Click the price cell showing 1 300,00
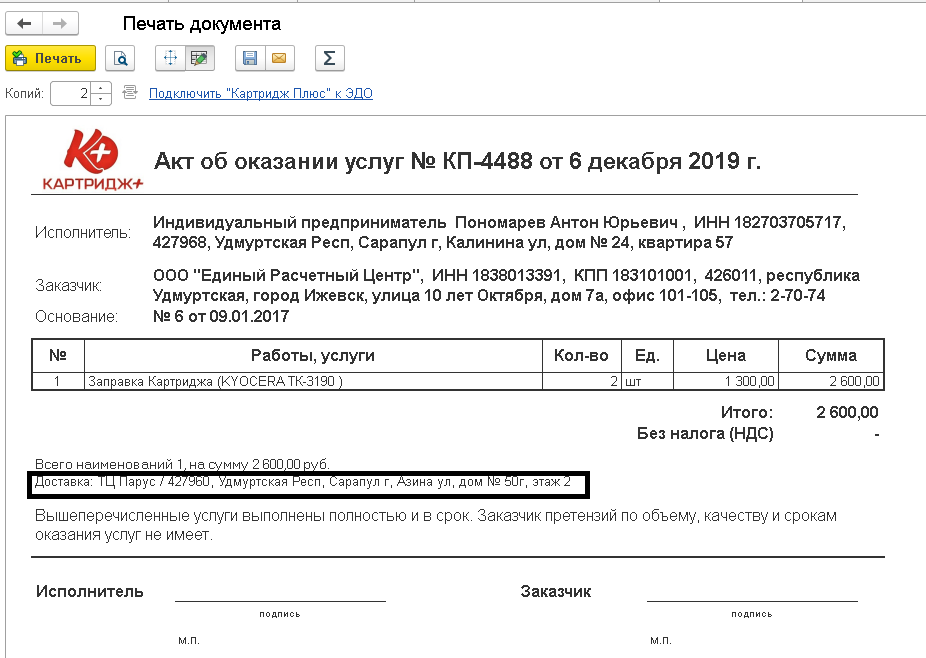Image resolution: width=926 pixels, height=658 pixels. click(x=725, y=381)
